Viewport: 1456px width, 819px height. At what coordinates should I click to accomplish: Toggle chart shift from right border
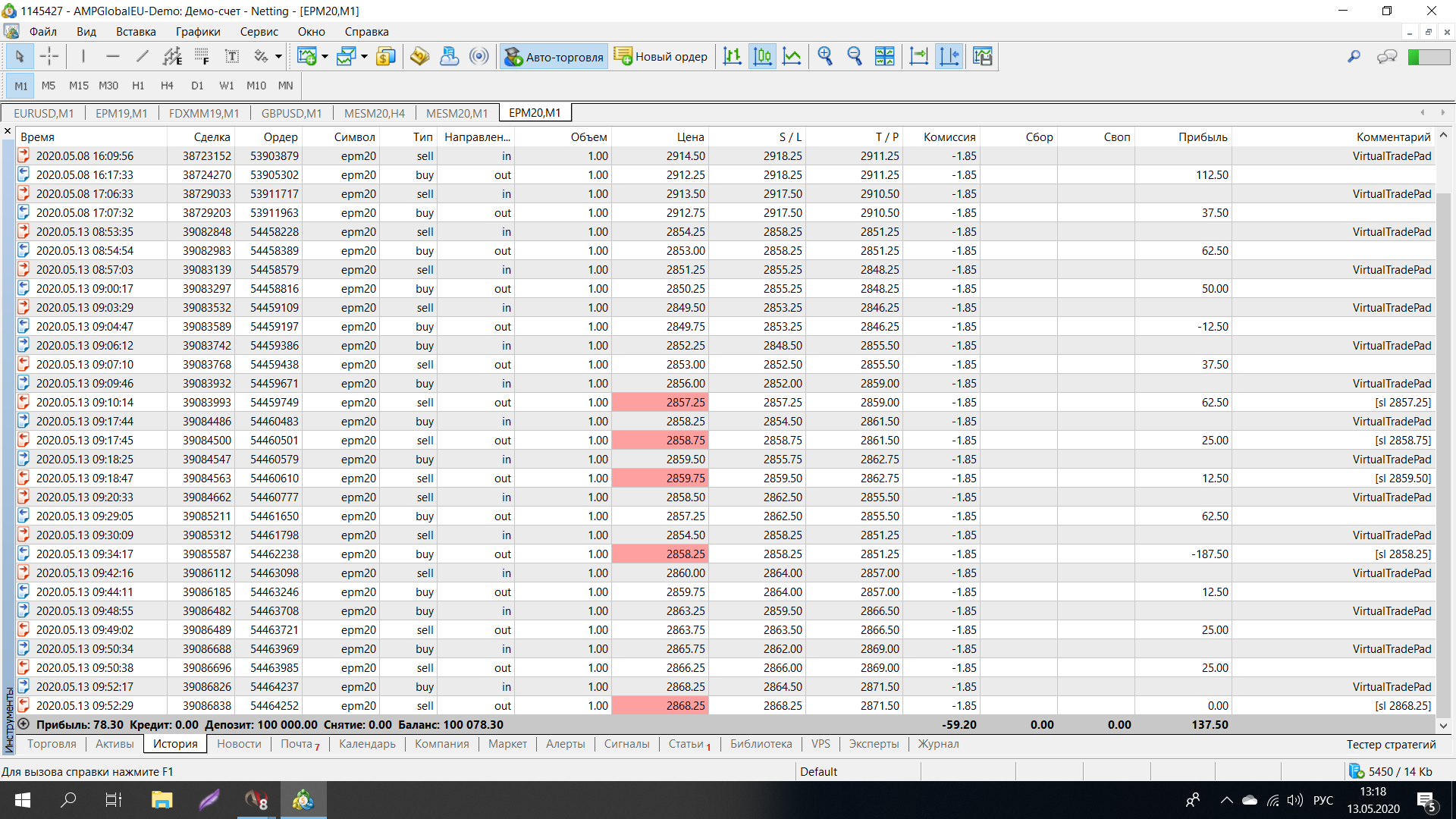(x=949, y=56)
